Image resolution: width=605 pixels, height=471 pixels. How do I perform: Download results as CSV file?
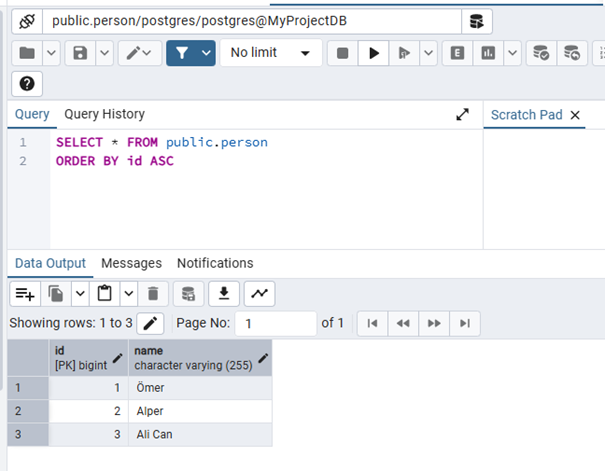pyautogui.click(x=225, y=293)
